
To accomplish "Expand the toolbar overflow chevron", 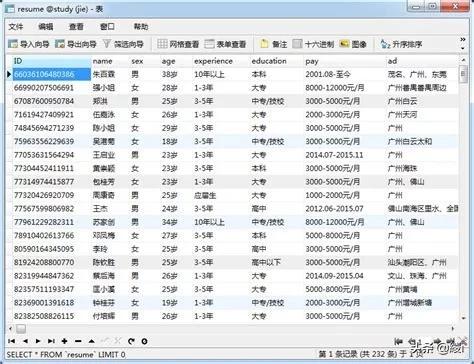I will [463, 39].
